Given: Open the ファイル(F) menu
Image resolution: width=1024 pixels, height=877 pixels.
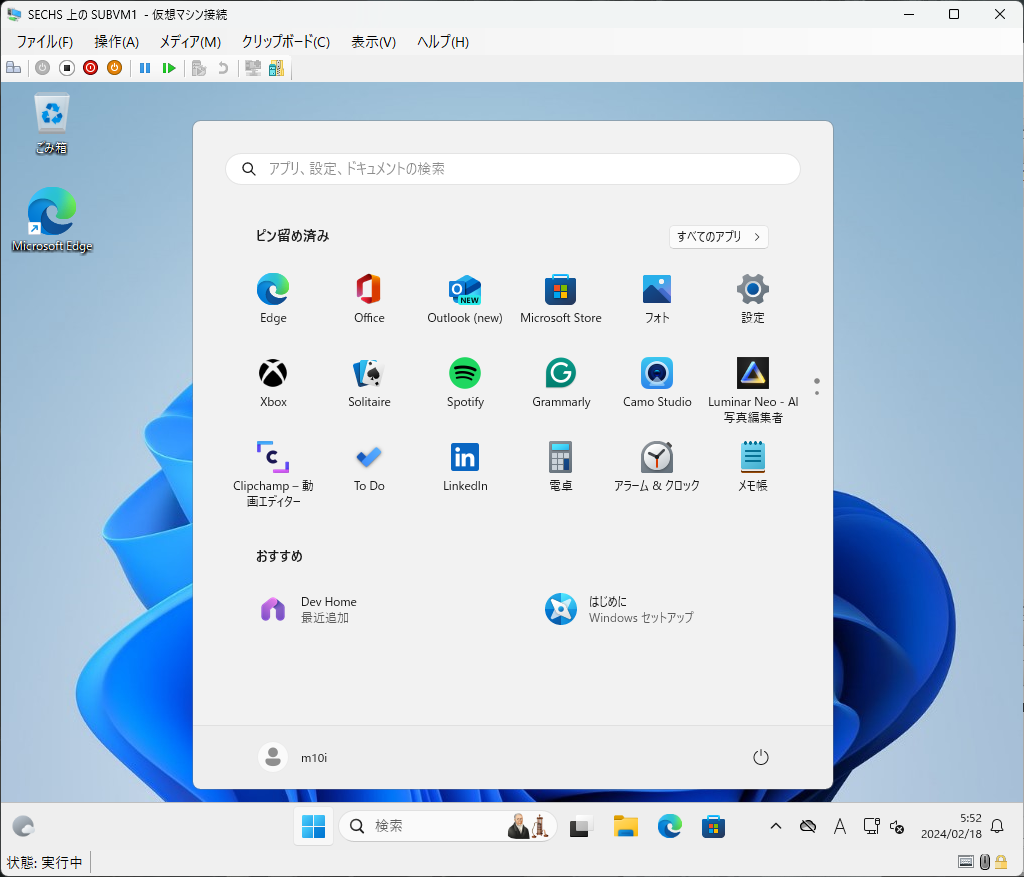Looking at the screenshot, I should point(44,42).
